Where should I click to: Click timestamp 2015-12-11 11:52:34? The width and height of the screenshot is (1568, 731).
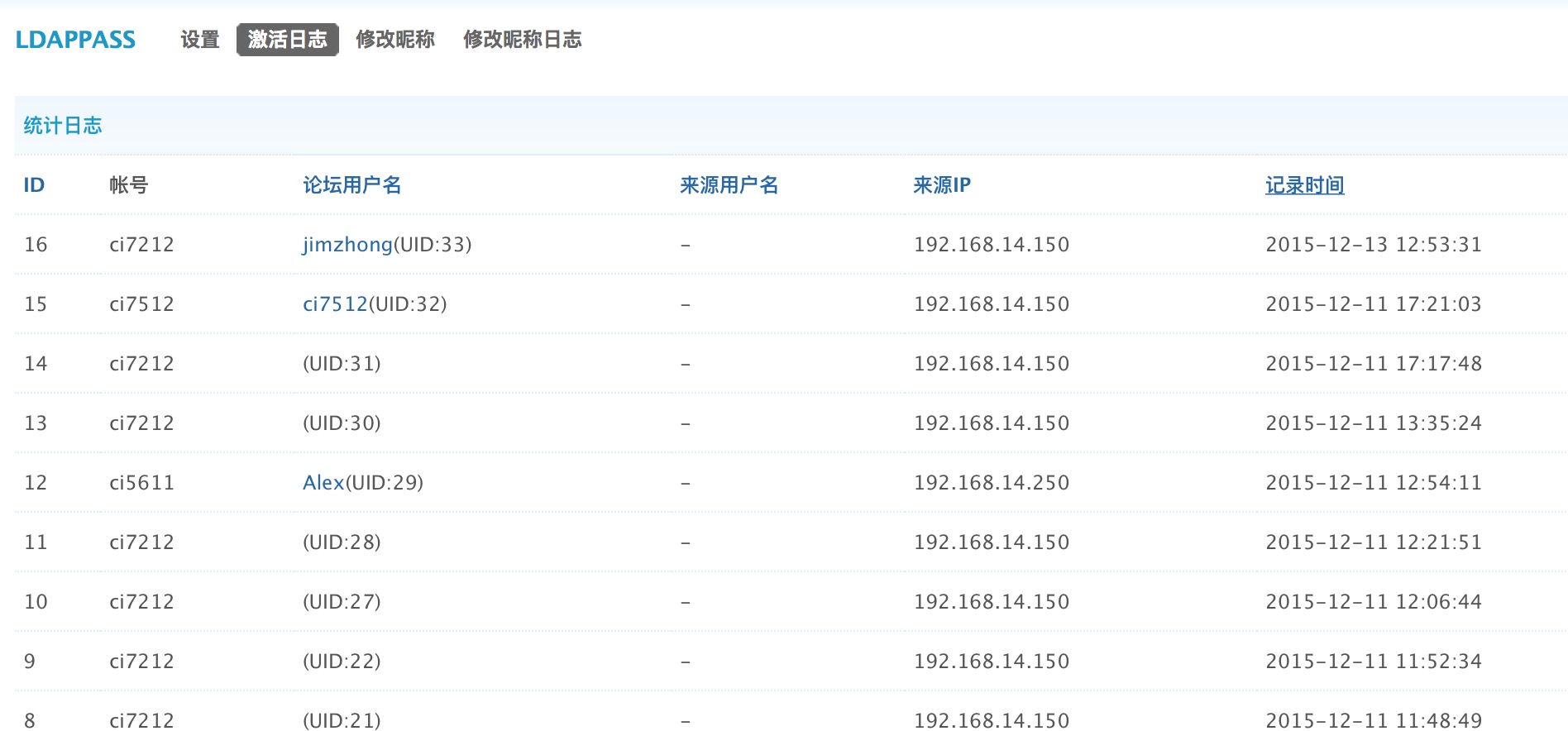coord(1374,662)
